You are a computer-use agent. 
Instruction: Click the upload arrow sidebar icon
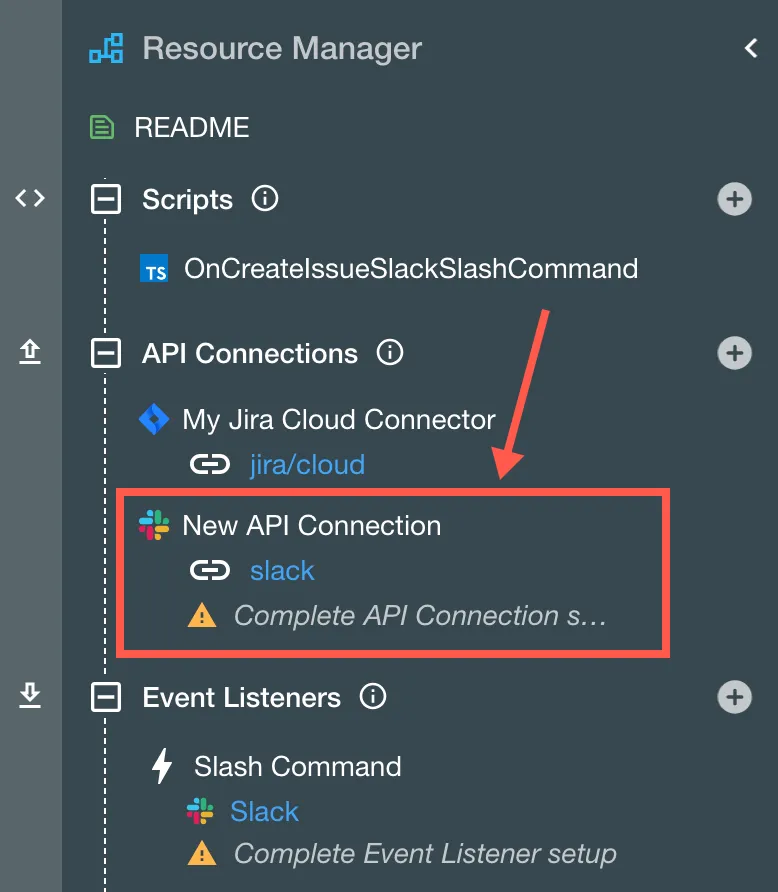point(30,352)
